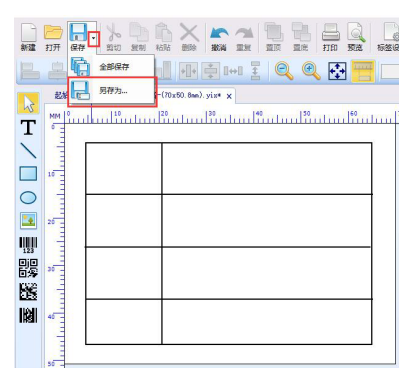
Task: Choose 全部保存 from the save menu
Action: point(112,67)
